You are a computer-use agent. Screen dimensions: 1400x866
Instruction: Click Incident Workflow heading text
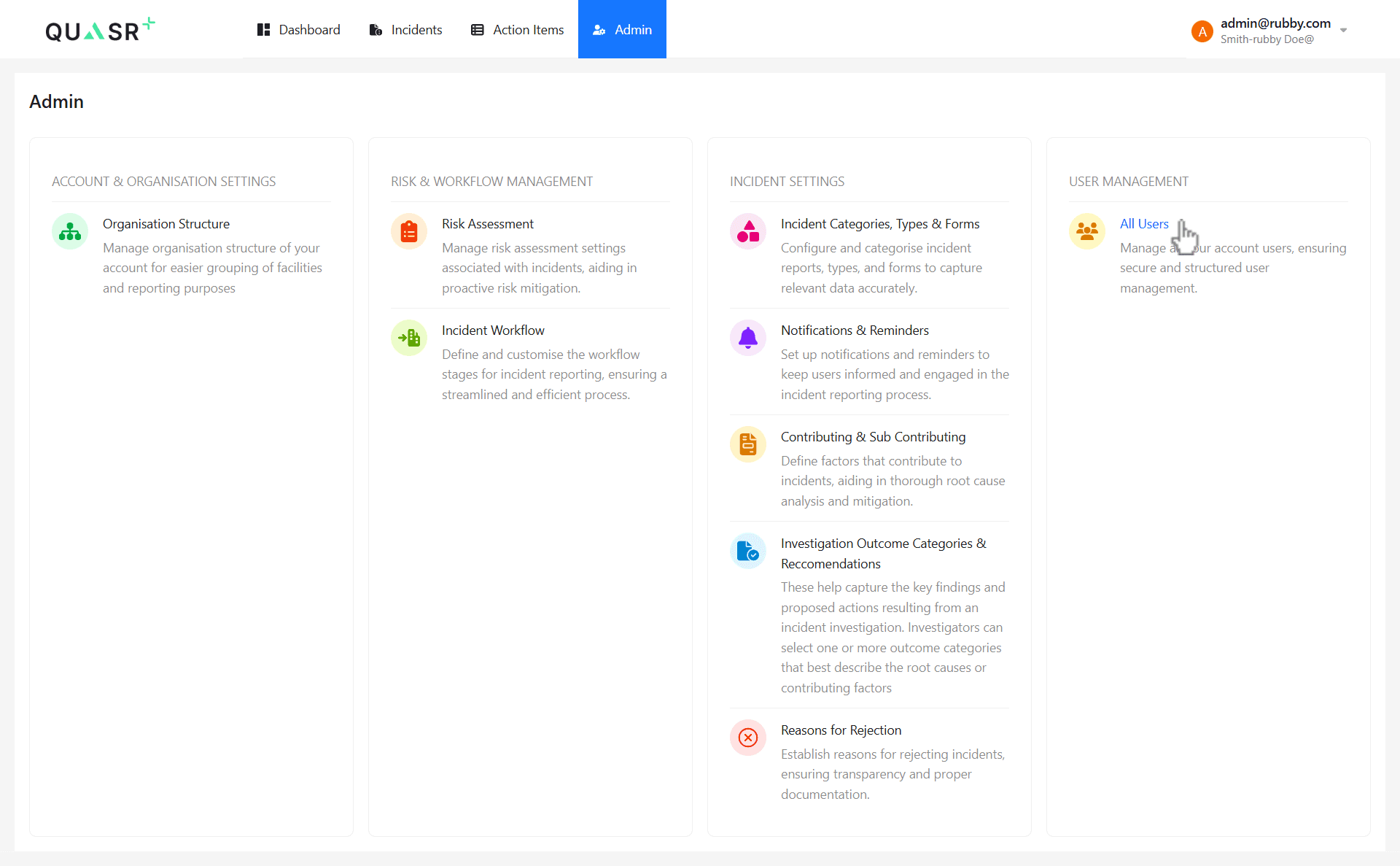point(493,330)
